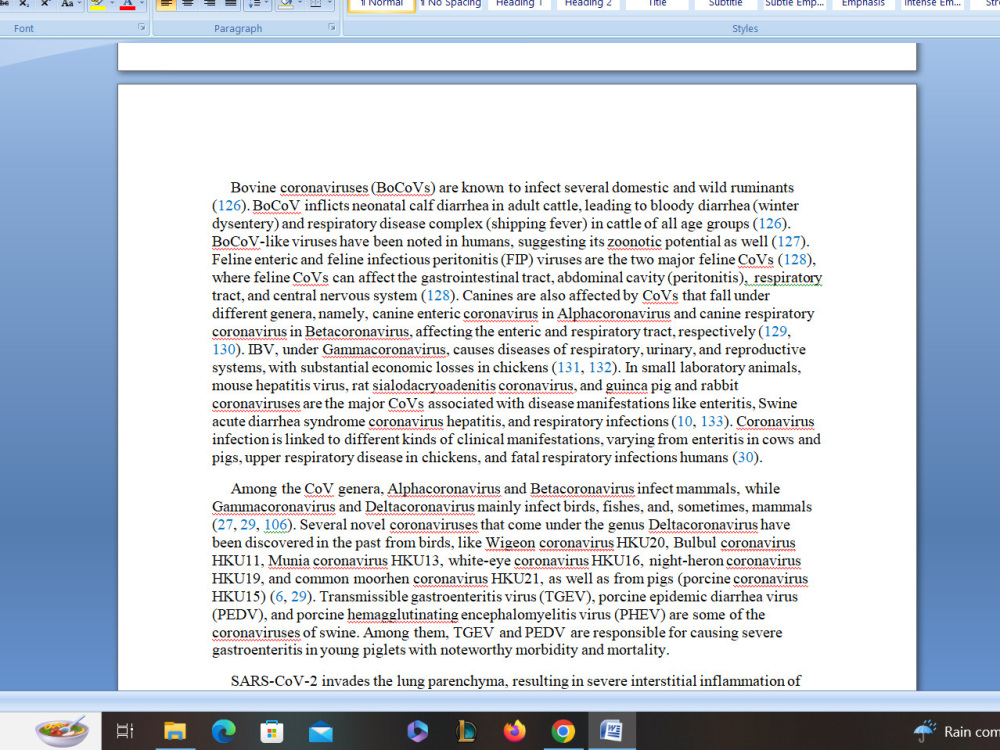
Task: Open line spacing options
Action: 254,4
